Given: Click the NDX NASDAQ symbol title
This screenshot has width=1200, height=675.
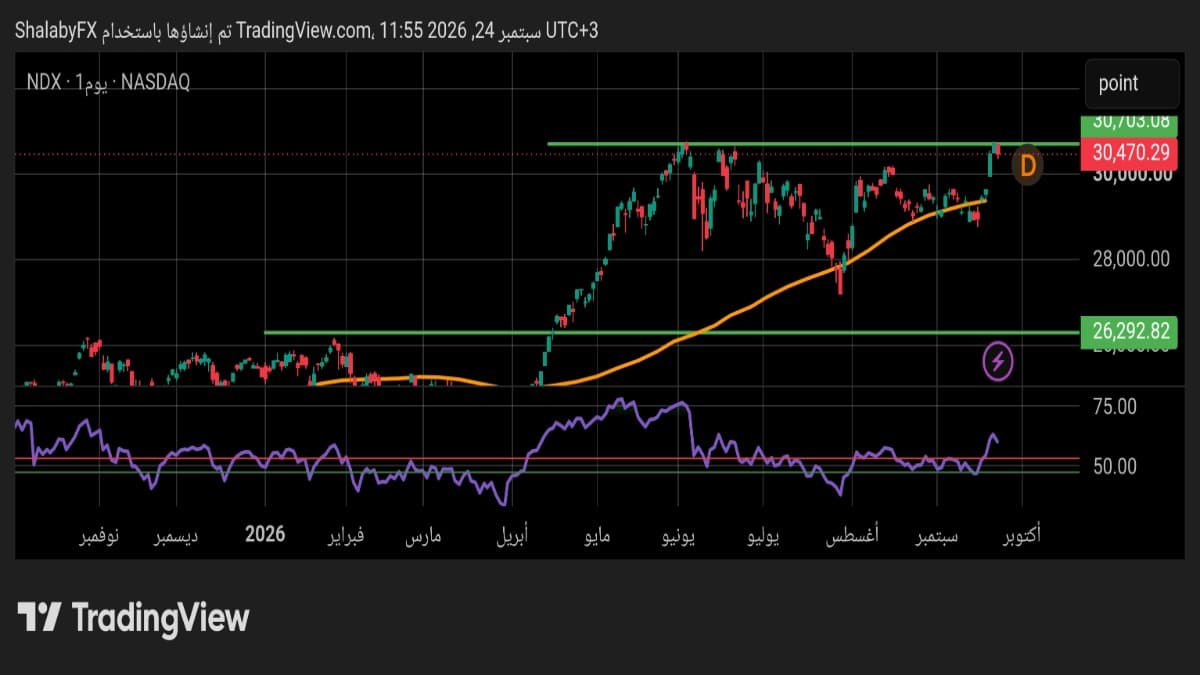Looking at the screenshot, I should pyautogui.click(x=109, y=83).
